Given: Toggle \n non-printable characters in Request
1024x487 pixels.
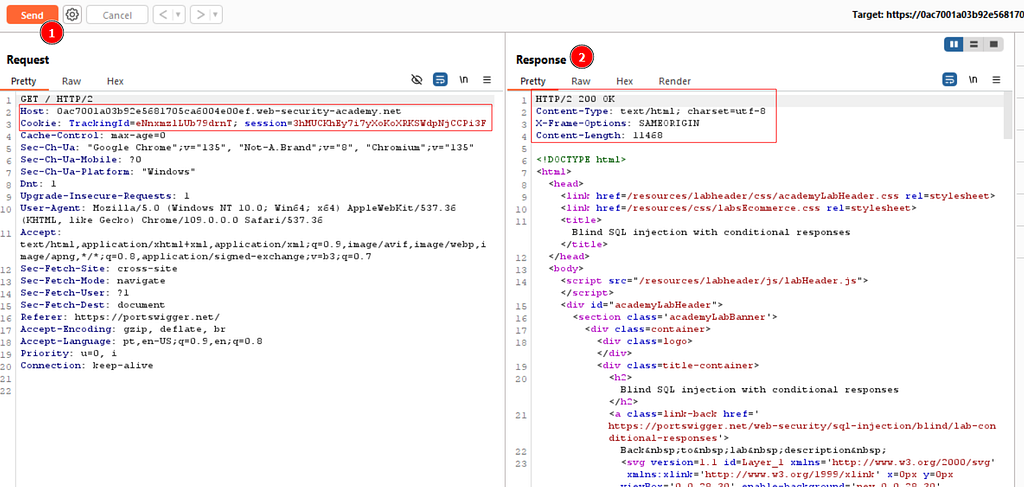Looking at the screenshot, I should (464, 80).
